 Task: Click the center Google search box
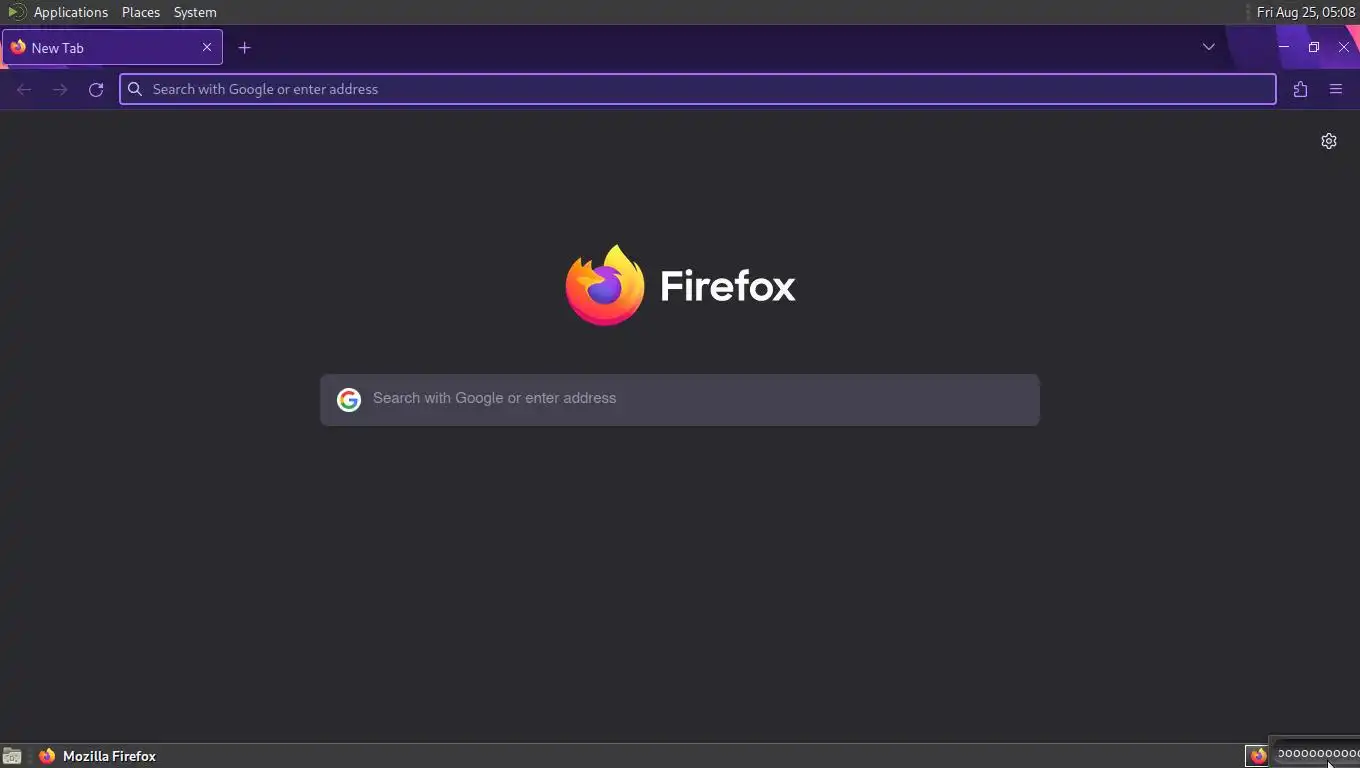680,400
